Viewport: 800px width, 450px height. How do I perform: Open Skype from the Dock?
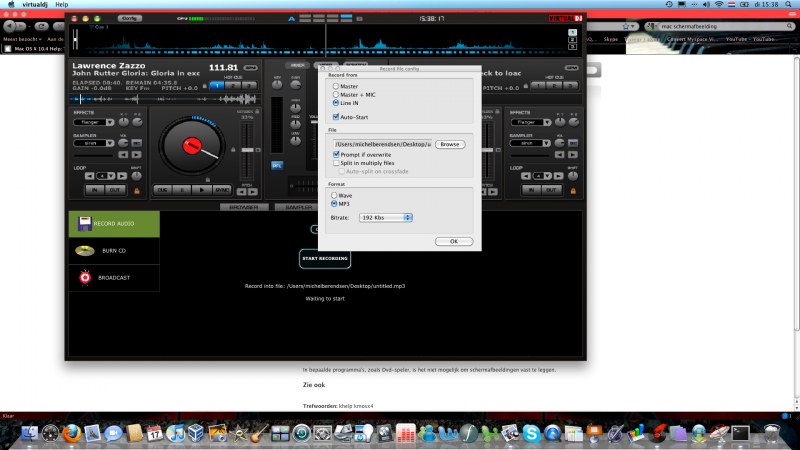pyautogui.click(x=531, y=434)
